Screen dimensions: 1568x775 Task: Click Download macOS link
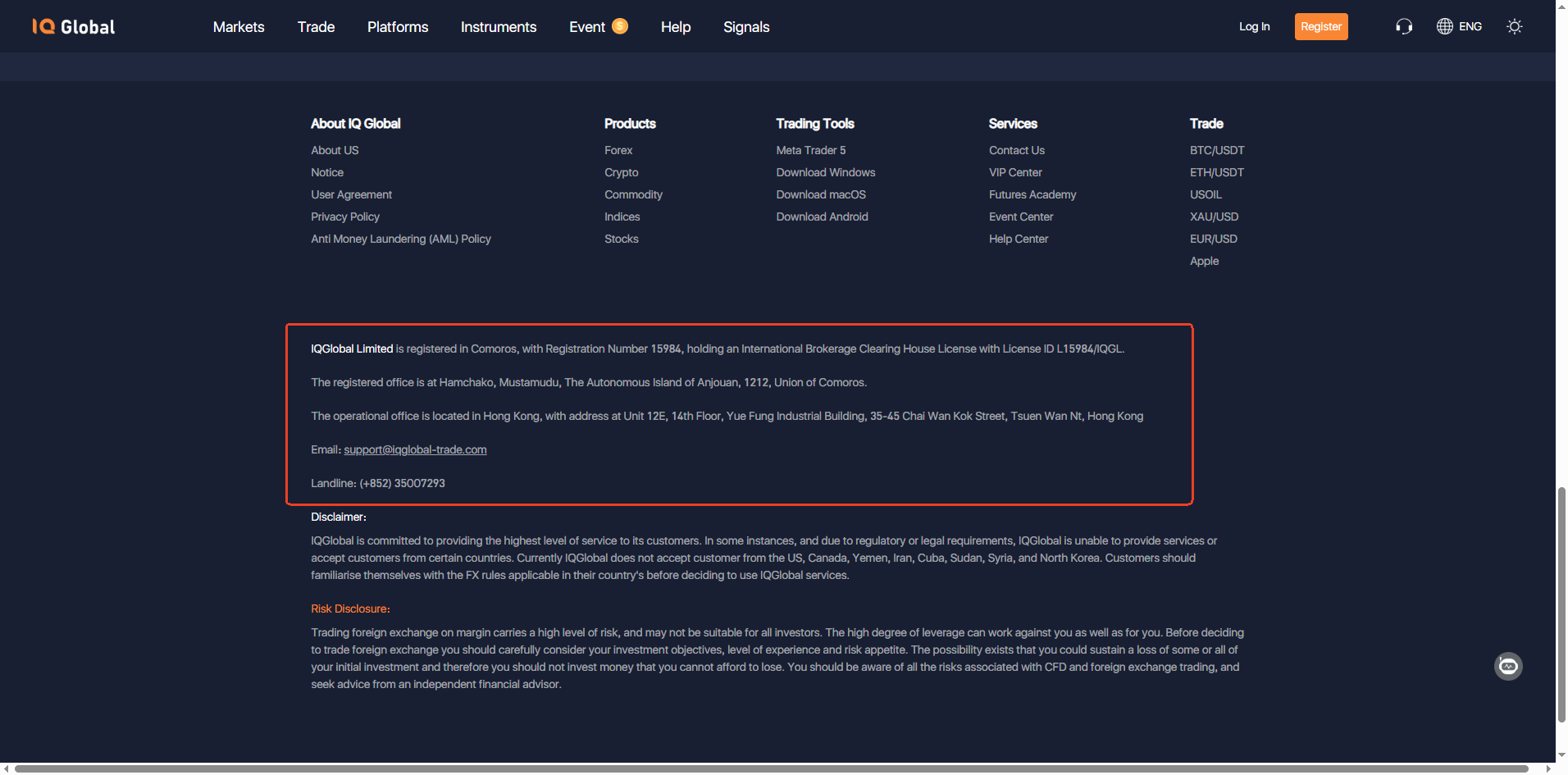coord(821,194)
